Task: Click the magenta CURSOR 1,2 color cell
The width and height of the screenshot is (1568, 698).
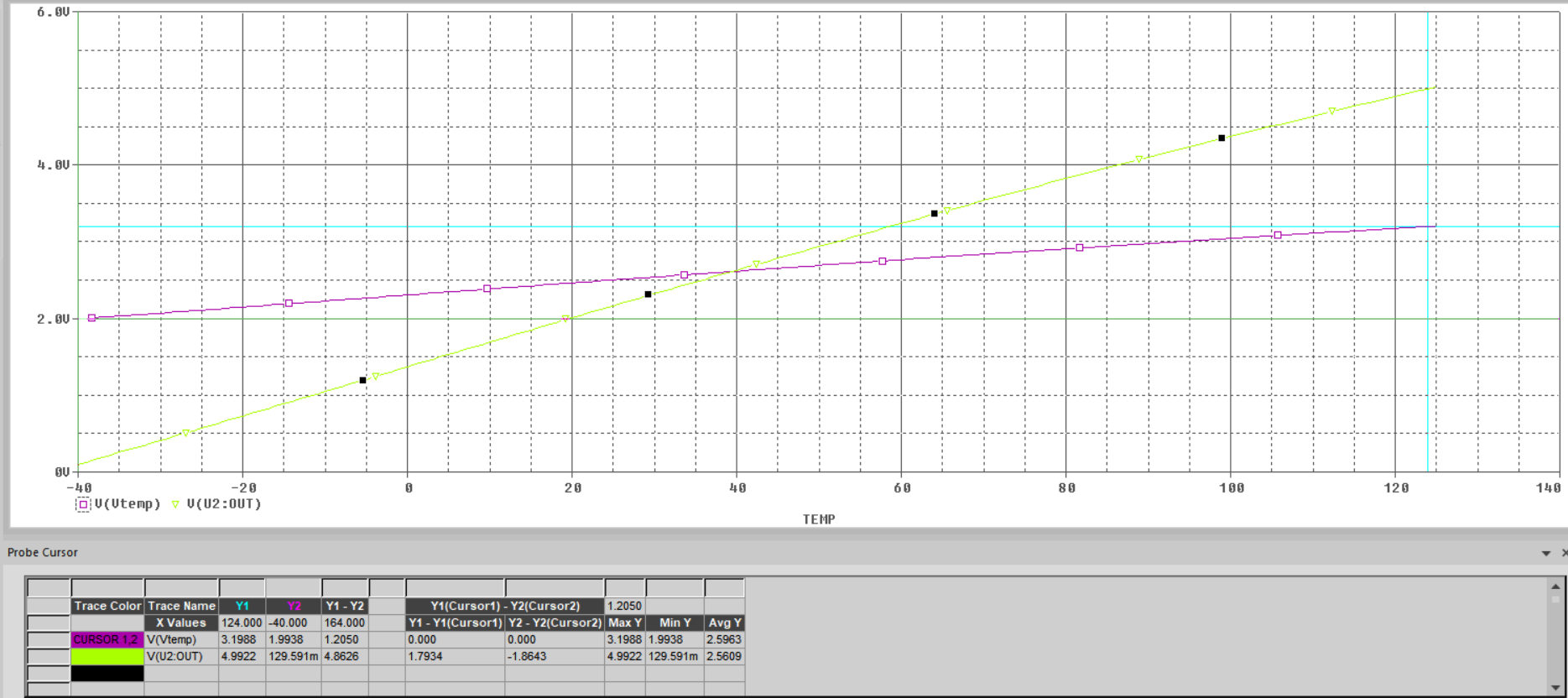Action: click(107, 639)
